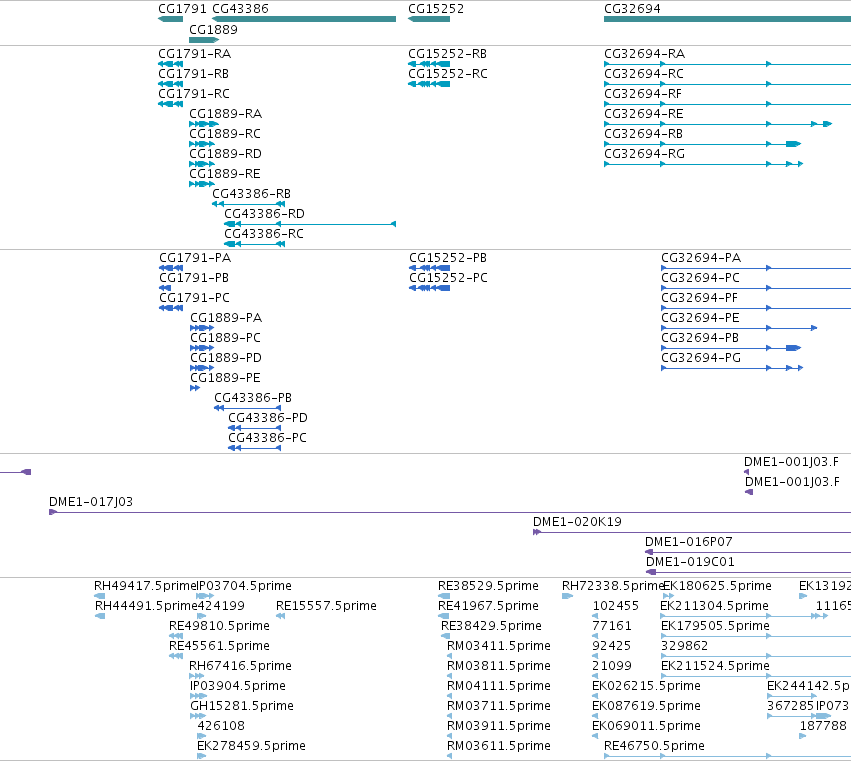The width and height of the screenshot is (851, 761).
Task: Open transcript CG32694-RB
Action: tap(643, 134)
